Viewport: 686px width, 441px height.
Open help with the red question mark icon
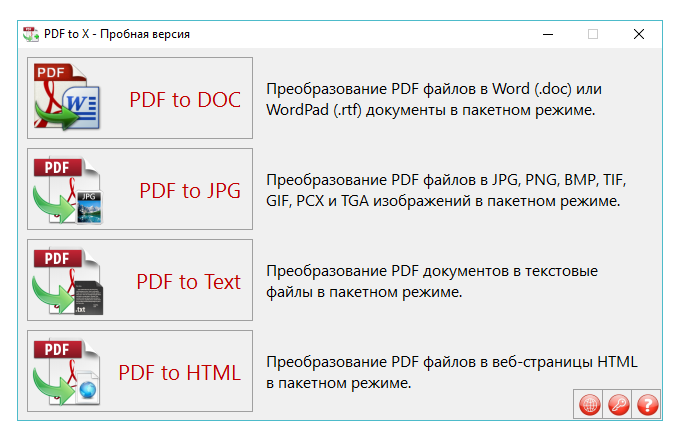tap(648, 405)
